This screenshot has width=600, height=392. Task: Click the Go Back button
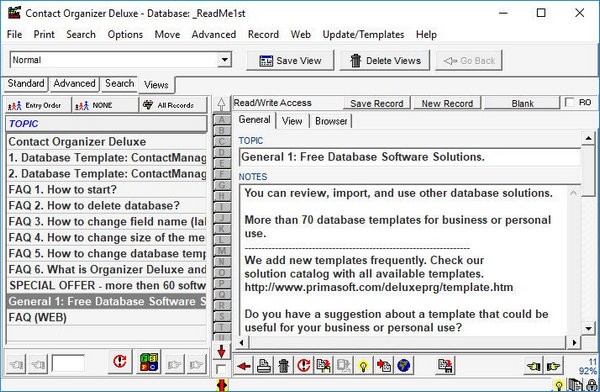pyautogui.click(x=469, y=60)
